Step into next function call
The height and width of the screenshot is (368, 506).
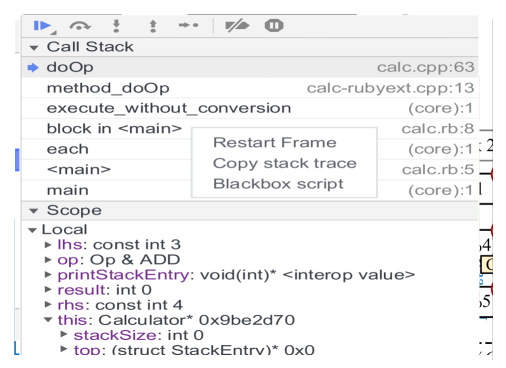point(116,26)
